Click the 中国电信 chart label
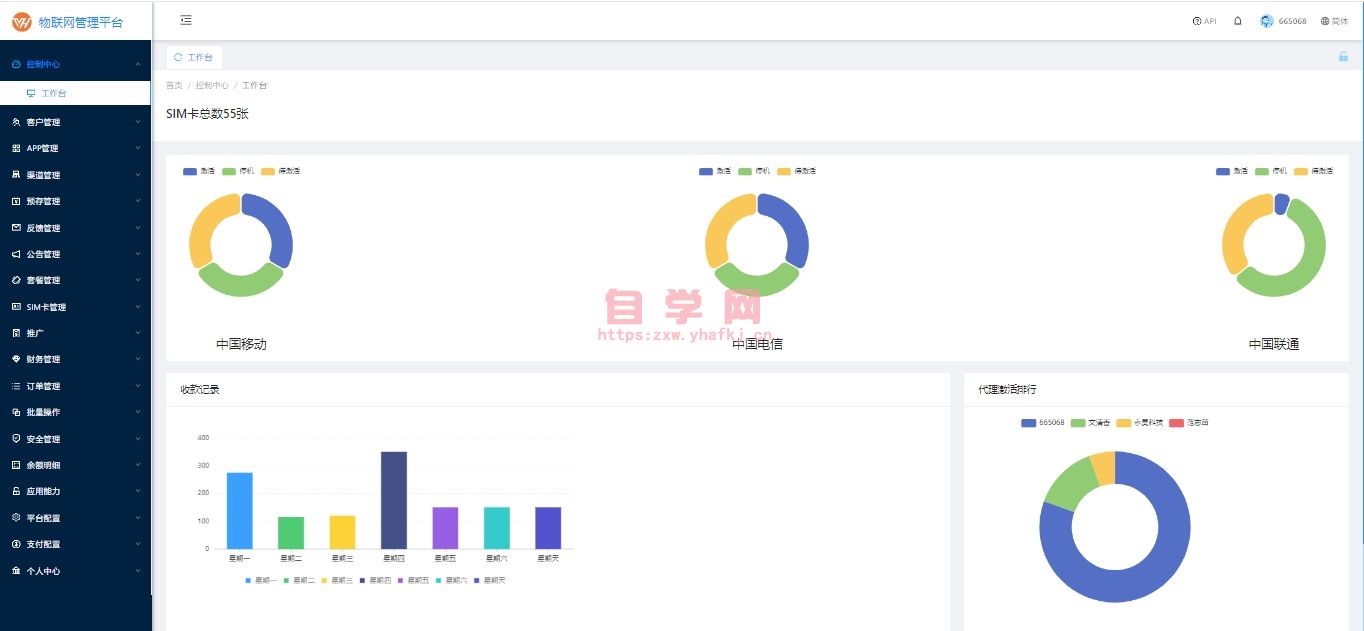Screen dimensions: 1364x631 (757, 344)
